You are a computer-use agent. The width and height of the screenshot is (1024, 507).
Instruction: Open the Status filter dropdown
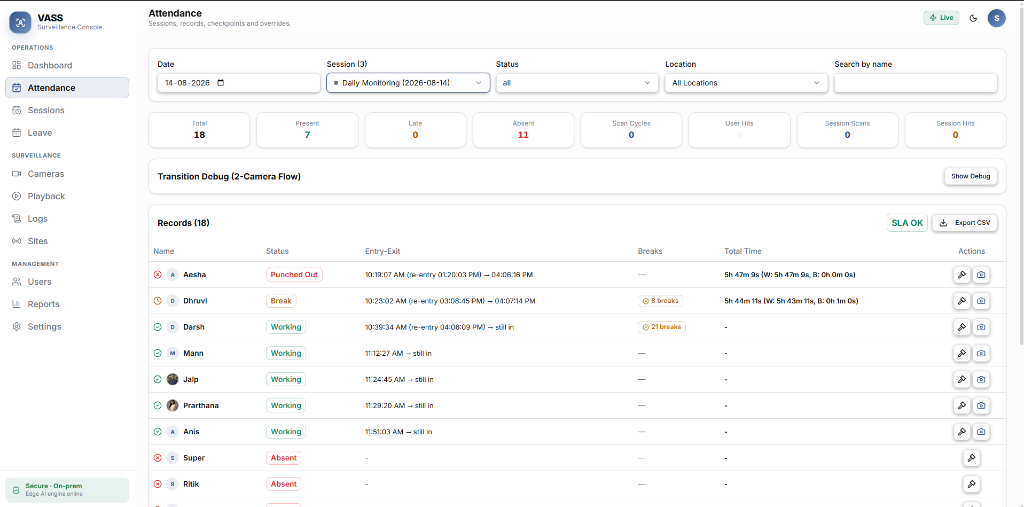577,83
